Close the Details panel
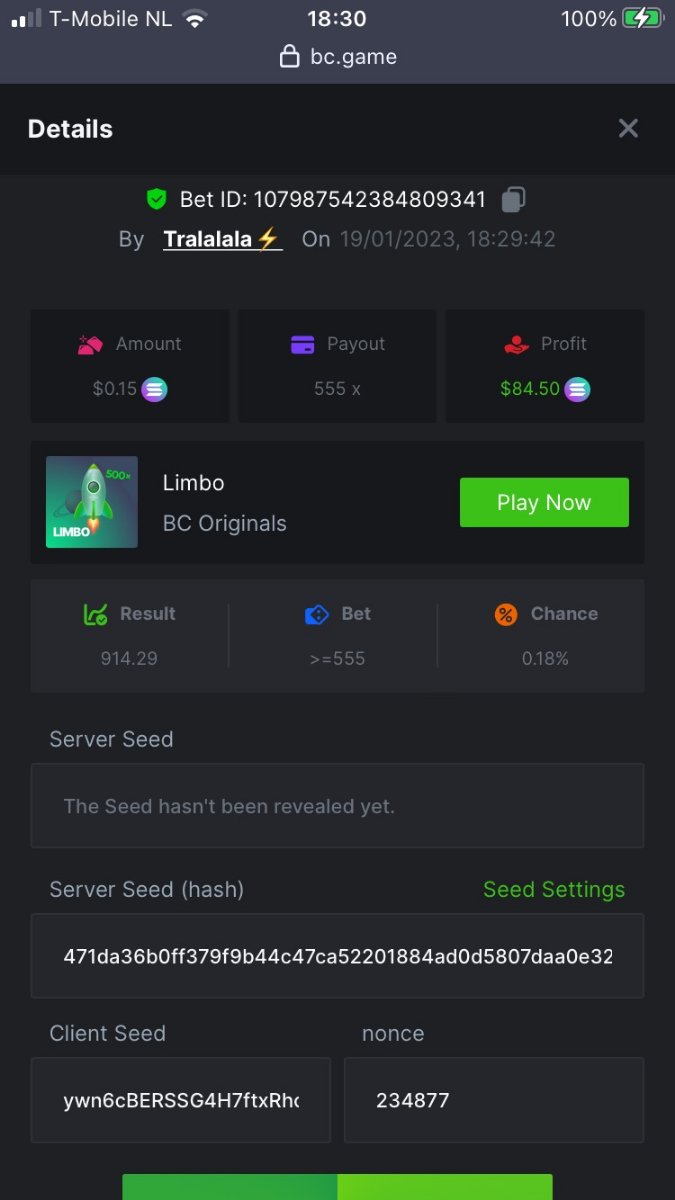This screenshot has width=675, height=1200. [x=628, y=128]
